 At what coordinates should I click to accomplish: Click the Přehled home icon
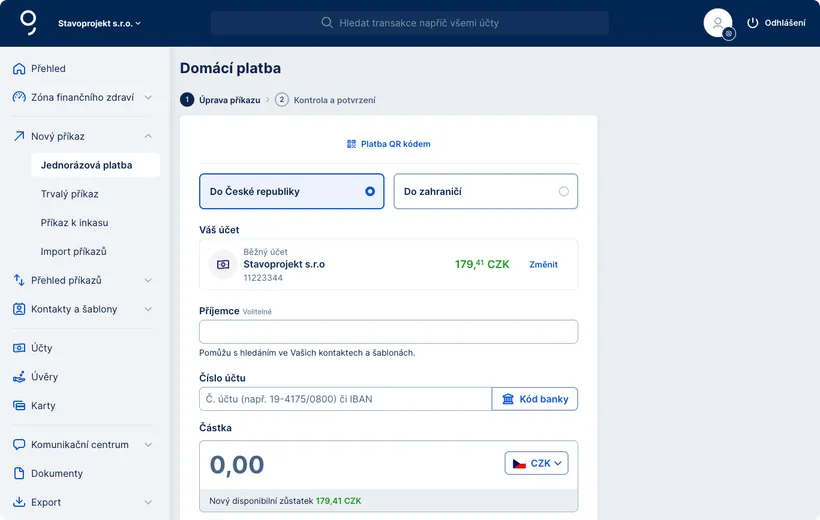point(19,69)
